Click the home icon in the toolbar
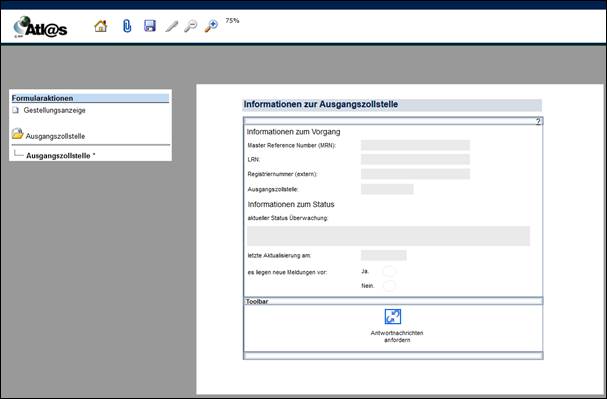The image size is (607, 399). click(101, 26)
